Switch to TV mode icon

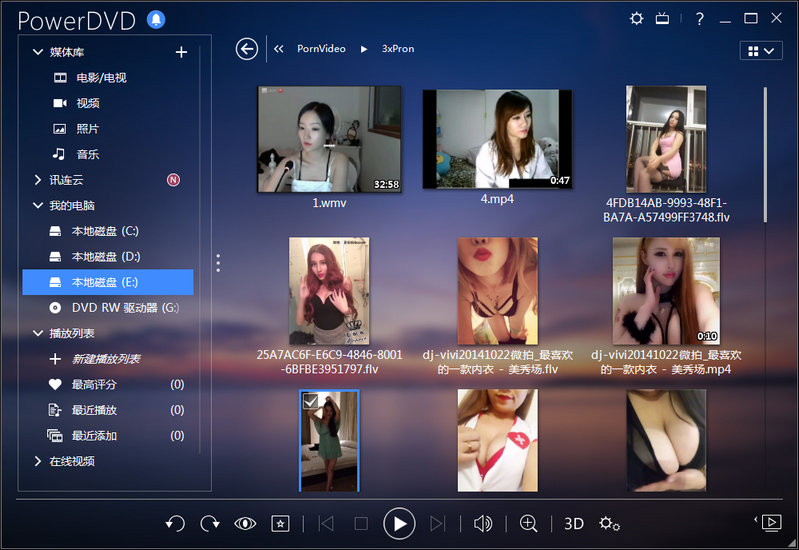(x=662, y=19)
